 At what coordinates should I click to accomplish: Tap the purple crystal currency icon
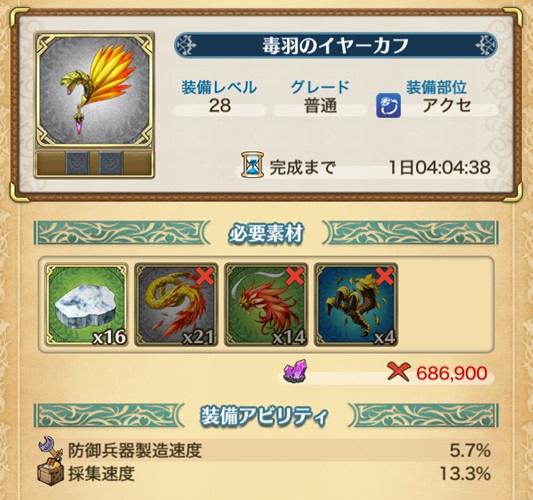pos(296,371)
